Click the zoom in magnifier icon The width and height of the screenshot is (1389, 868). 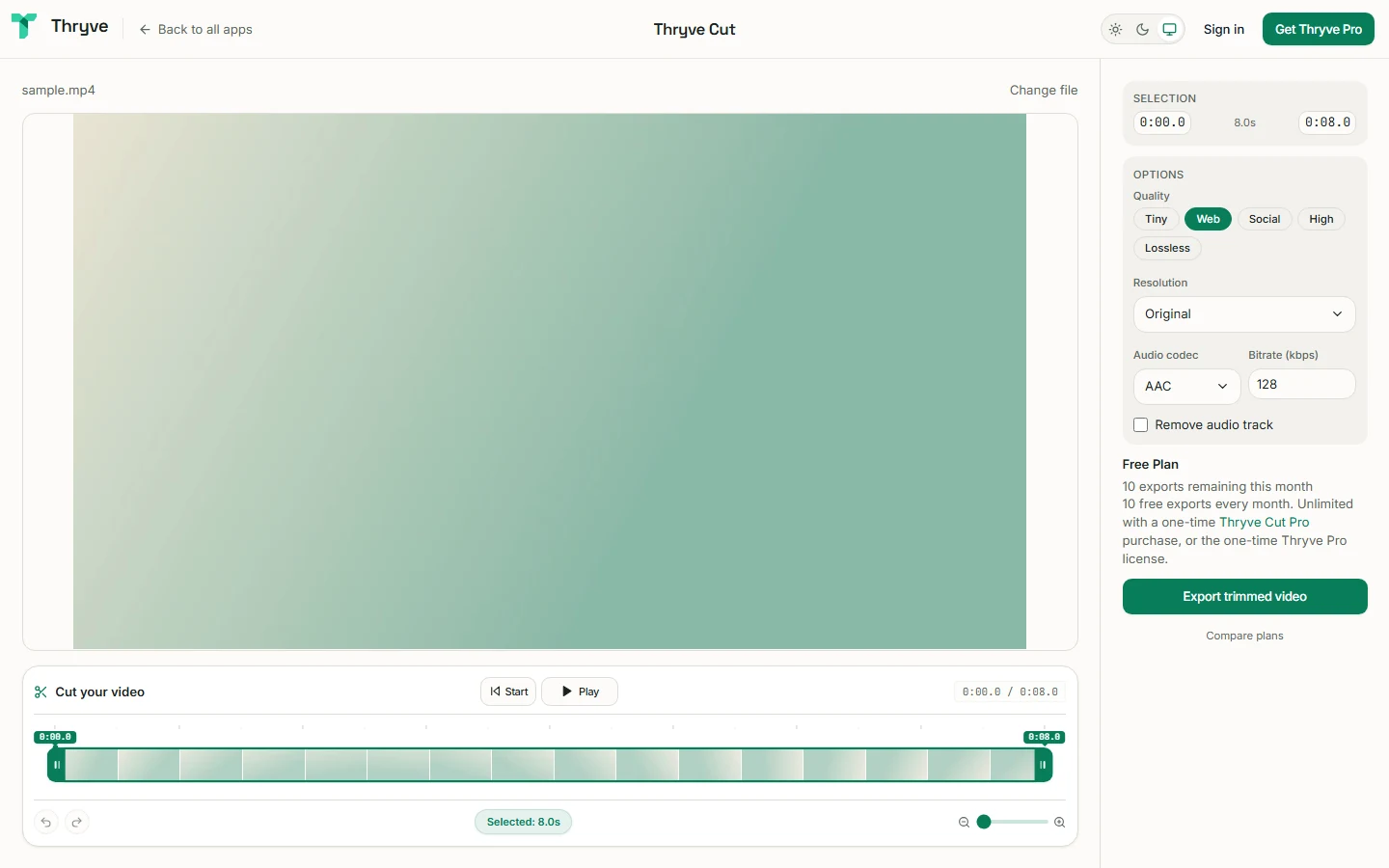click(x=1059, y=823)
